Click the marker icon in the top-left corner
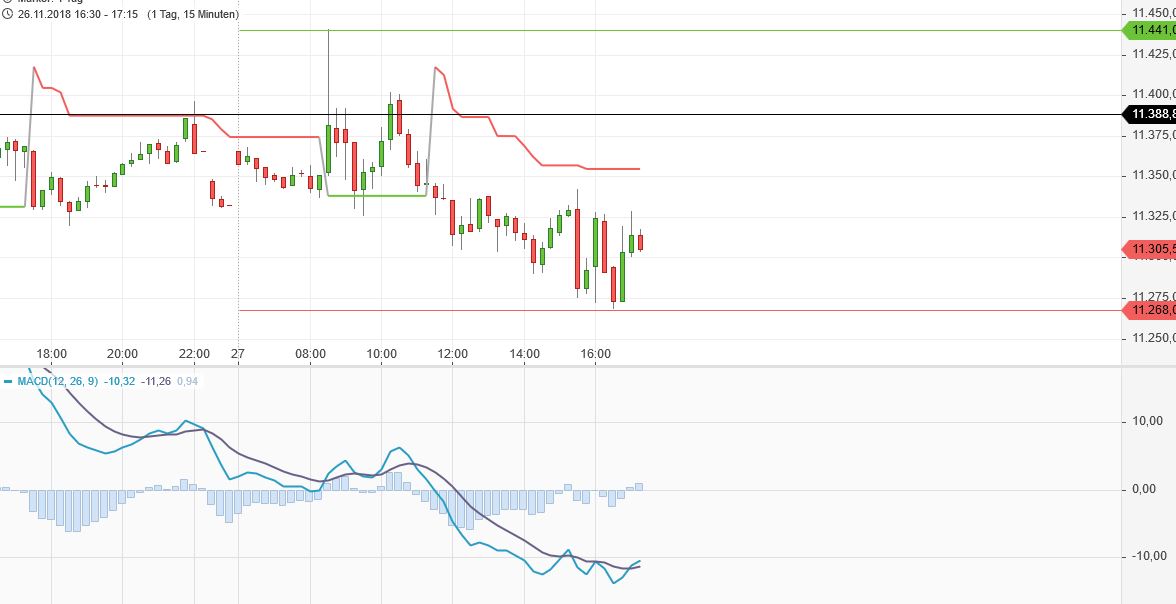The image size is (1176, 604). pyautogui.click(x=8, y=2)
